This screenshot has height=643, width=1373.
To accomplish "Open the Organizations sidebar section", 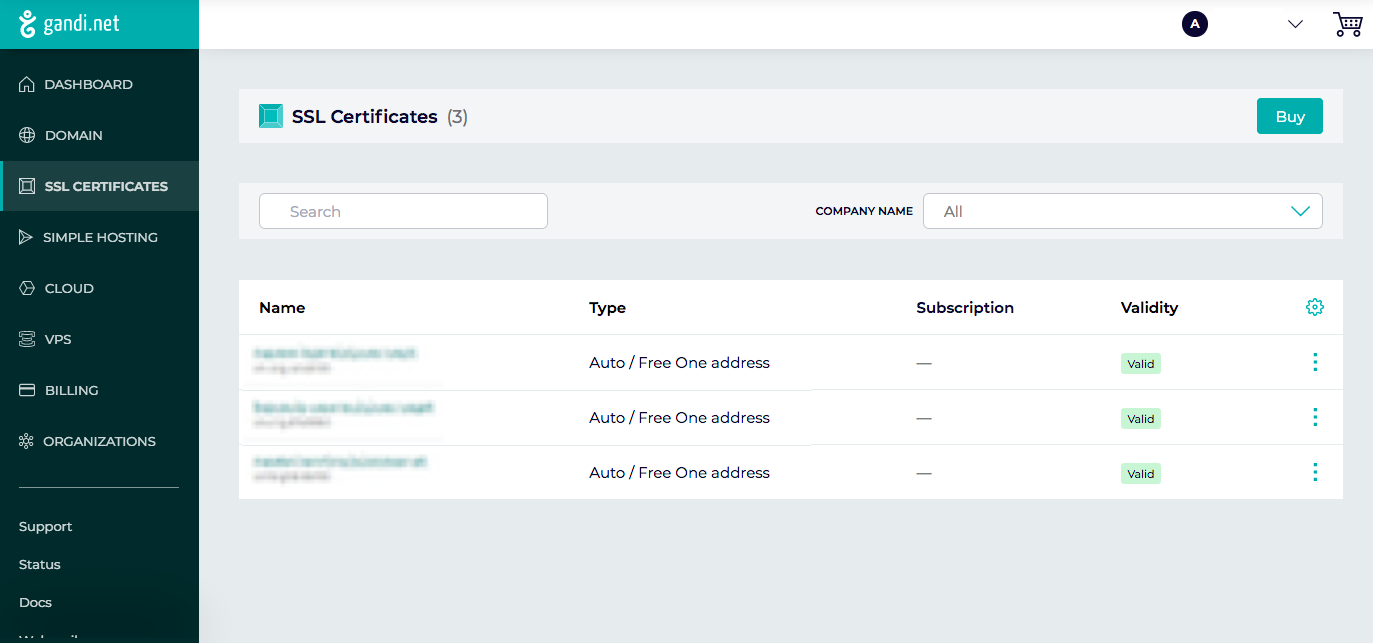I will (x=98, y=442).
